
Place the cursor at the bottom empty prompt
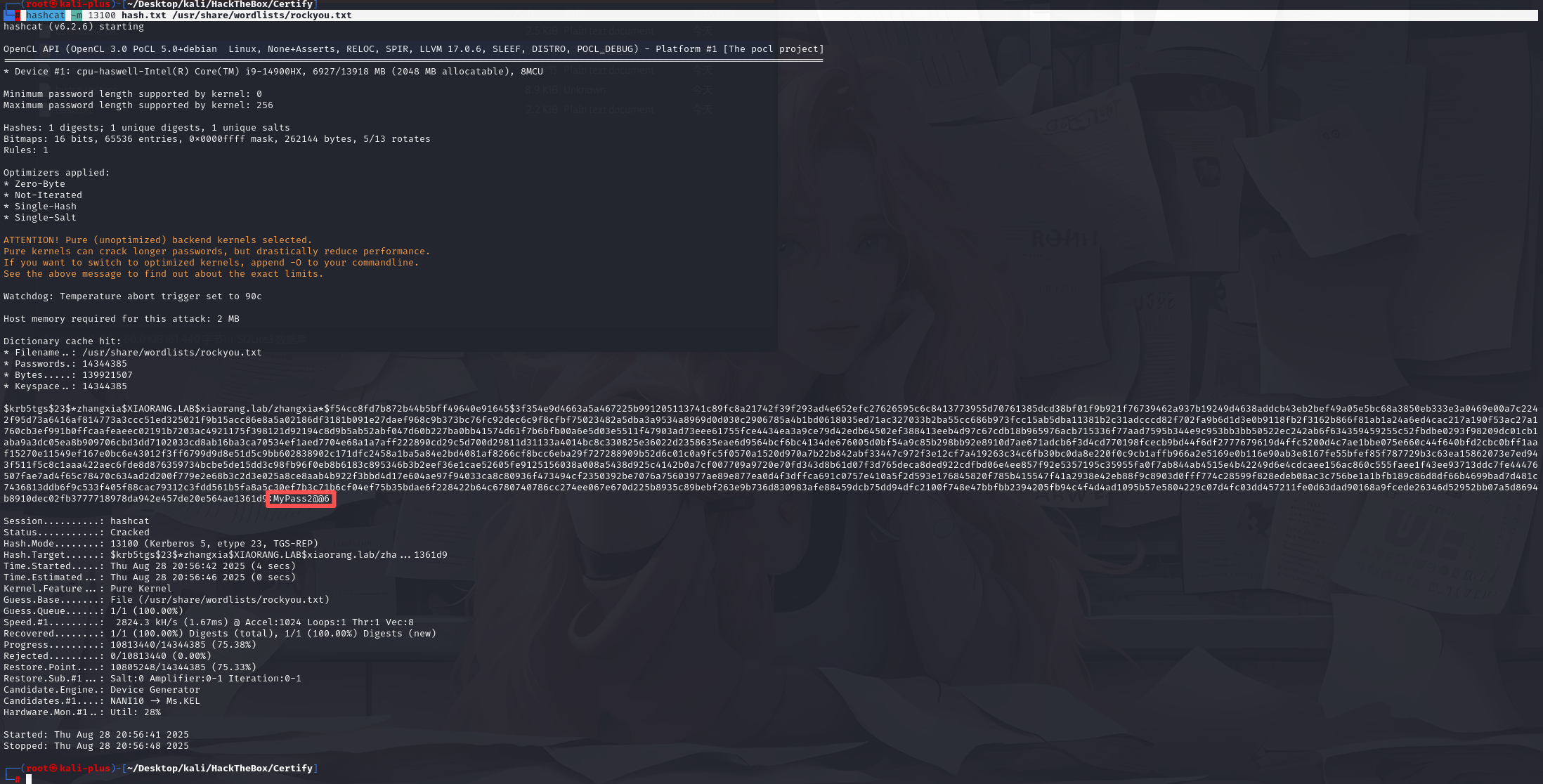[30, 779]
